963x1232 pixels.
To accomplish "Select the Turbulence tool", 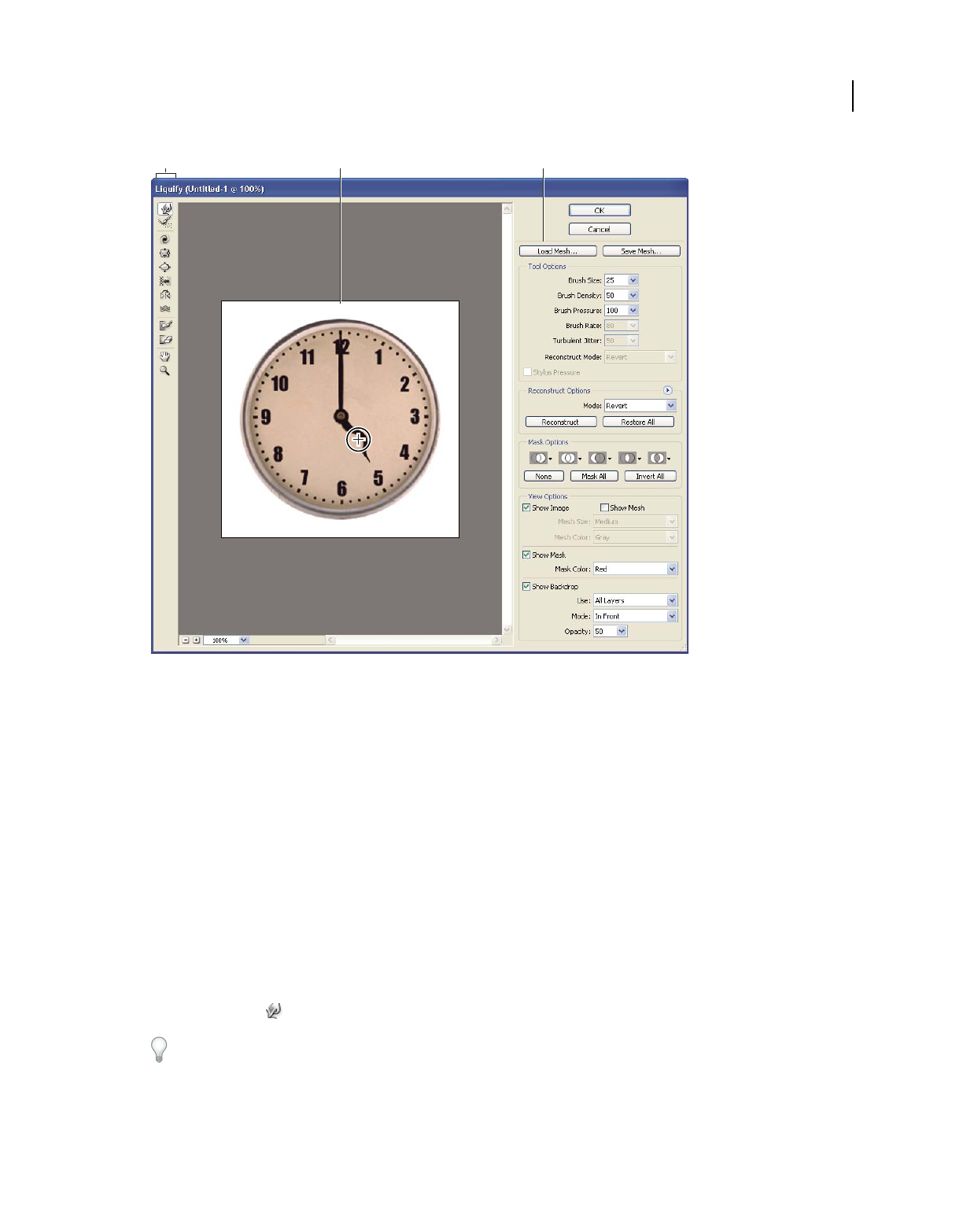I will (x=165, y=308).
